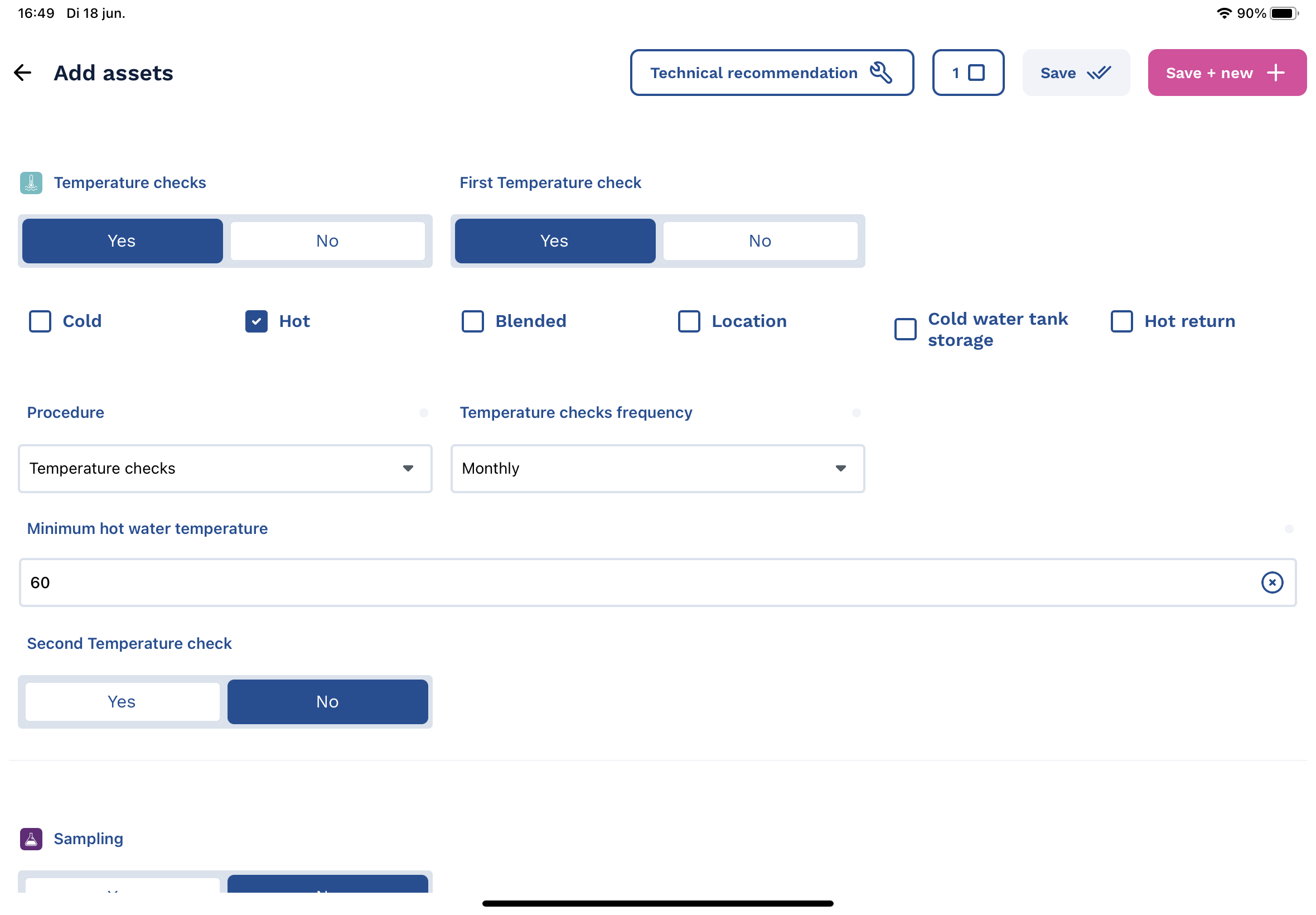Uncheck the Hot checkbox

tap(256, 321)
